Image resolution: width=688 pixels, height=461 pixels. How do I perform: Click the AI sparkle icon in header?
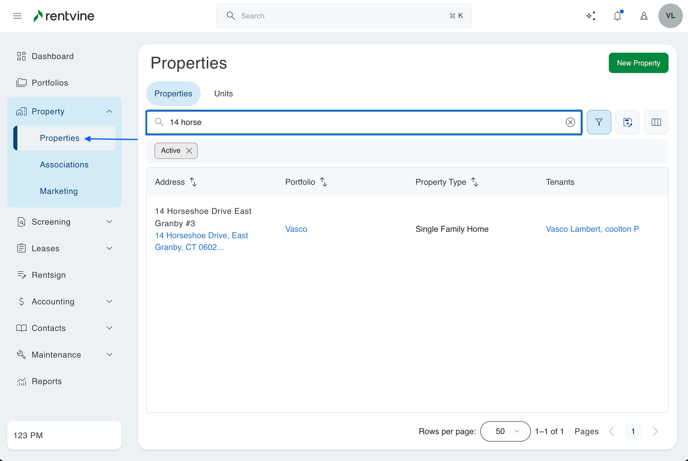click(x=591, y=16)
